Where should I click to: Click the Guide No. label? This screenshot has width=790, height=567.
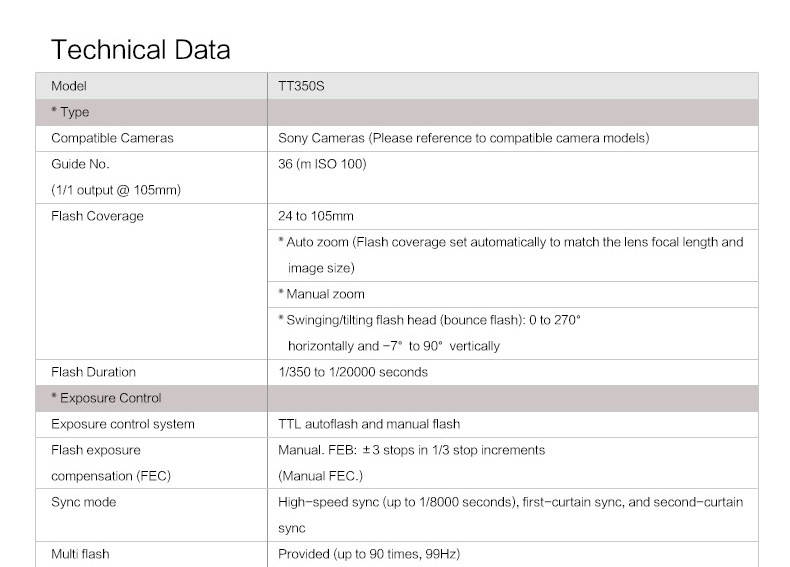(80, 164)
